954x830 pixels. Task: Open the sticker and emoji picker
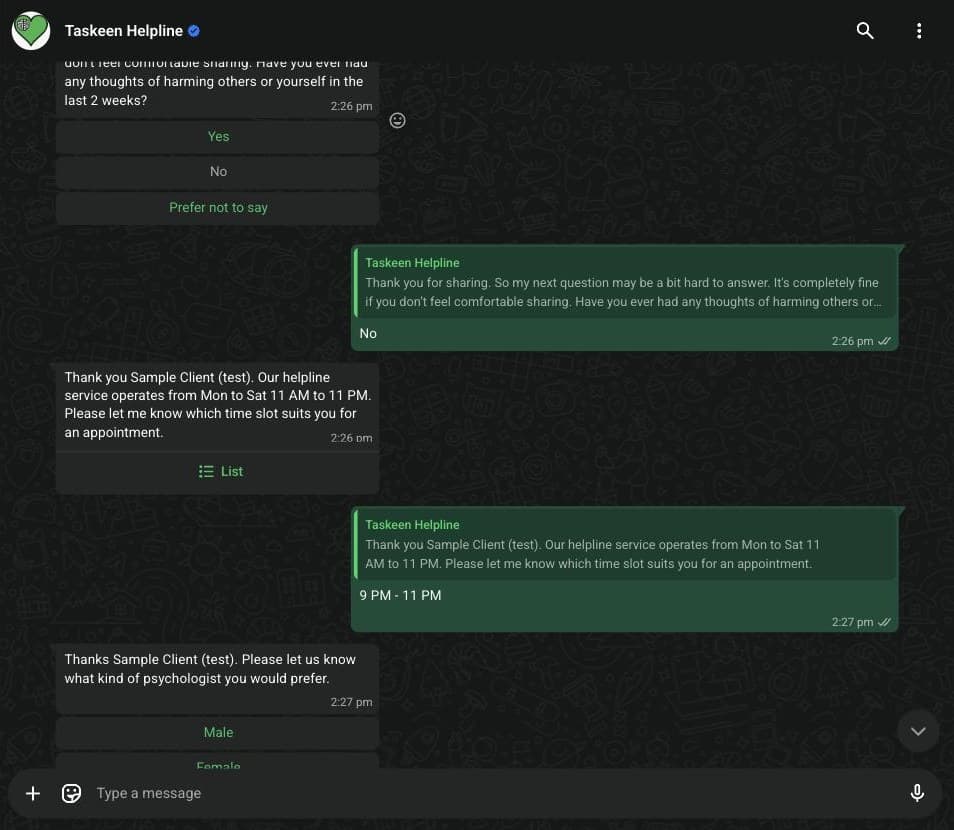tap(71, 793)
